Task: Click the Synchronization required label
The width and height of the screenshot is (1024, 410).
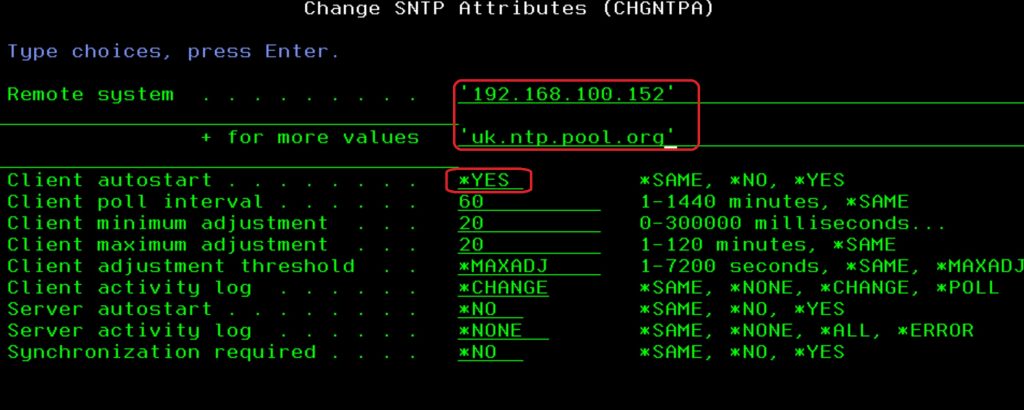Action: (x=161, y=353)
